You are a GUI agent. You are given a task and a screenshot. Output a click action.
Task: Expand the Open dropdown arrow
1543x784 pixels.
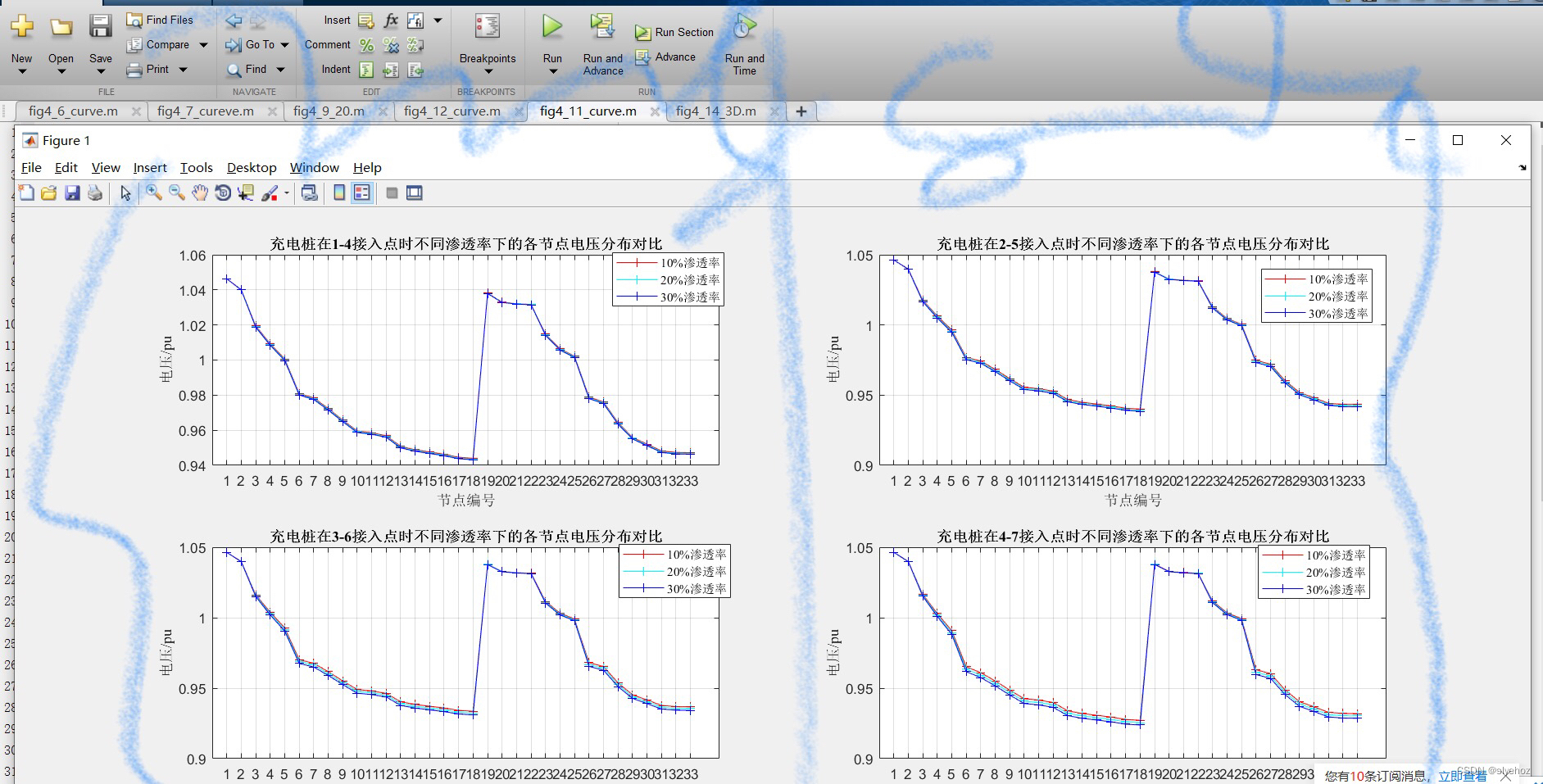tap(61, 72)
